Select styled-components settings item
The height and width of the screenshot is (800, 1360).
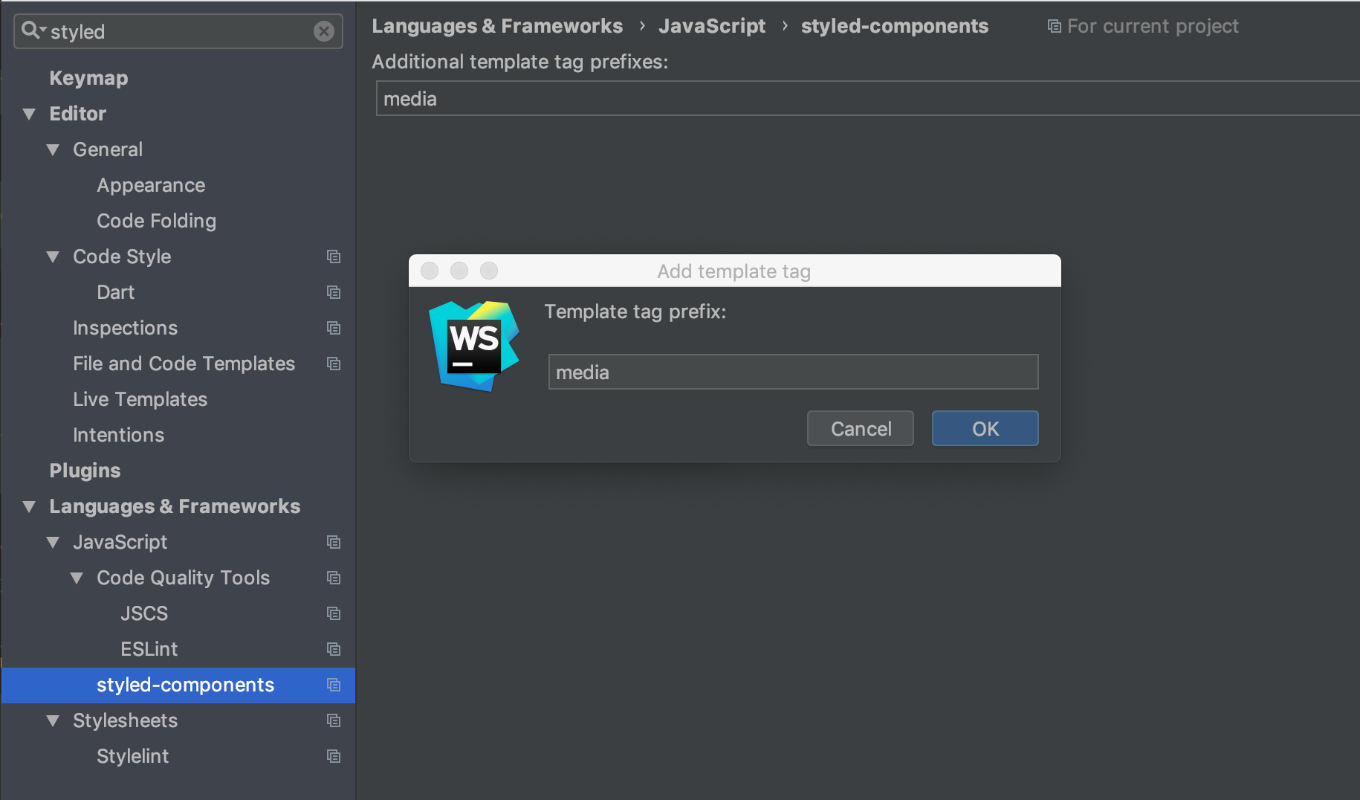point(178,685)
